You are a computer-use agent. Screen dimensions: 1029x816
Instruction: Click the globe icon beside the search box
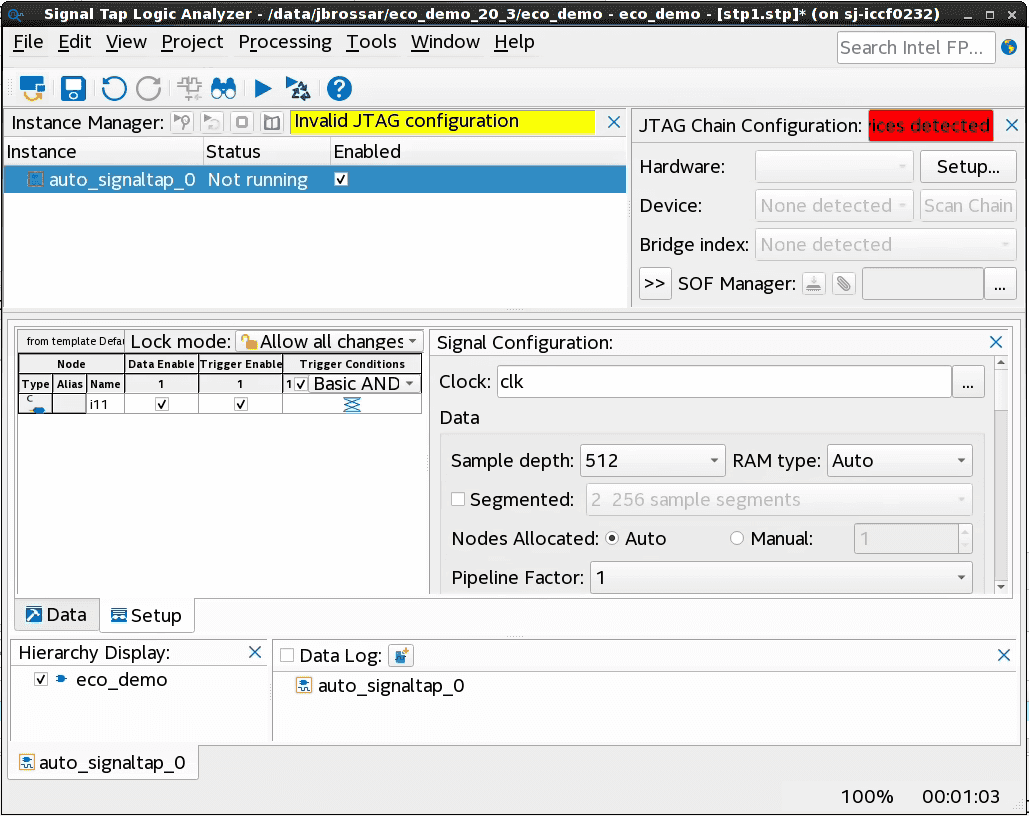click(1008, 47)
